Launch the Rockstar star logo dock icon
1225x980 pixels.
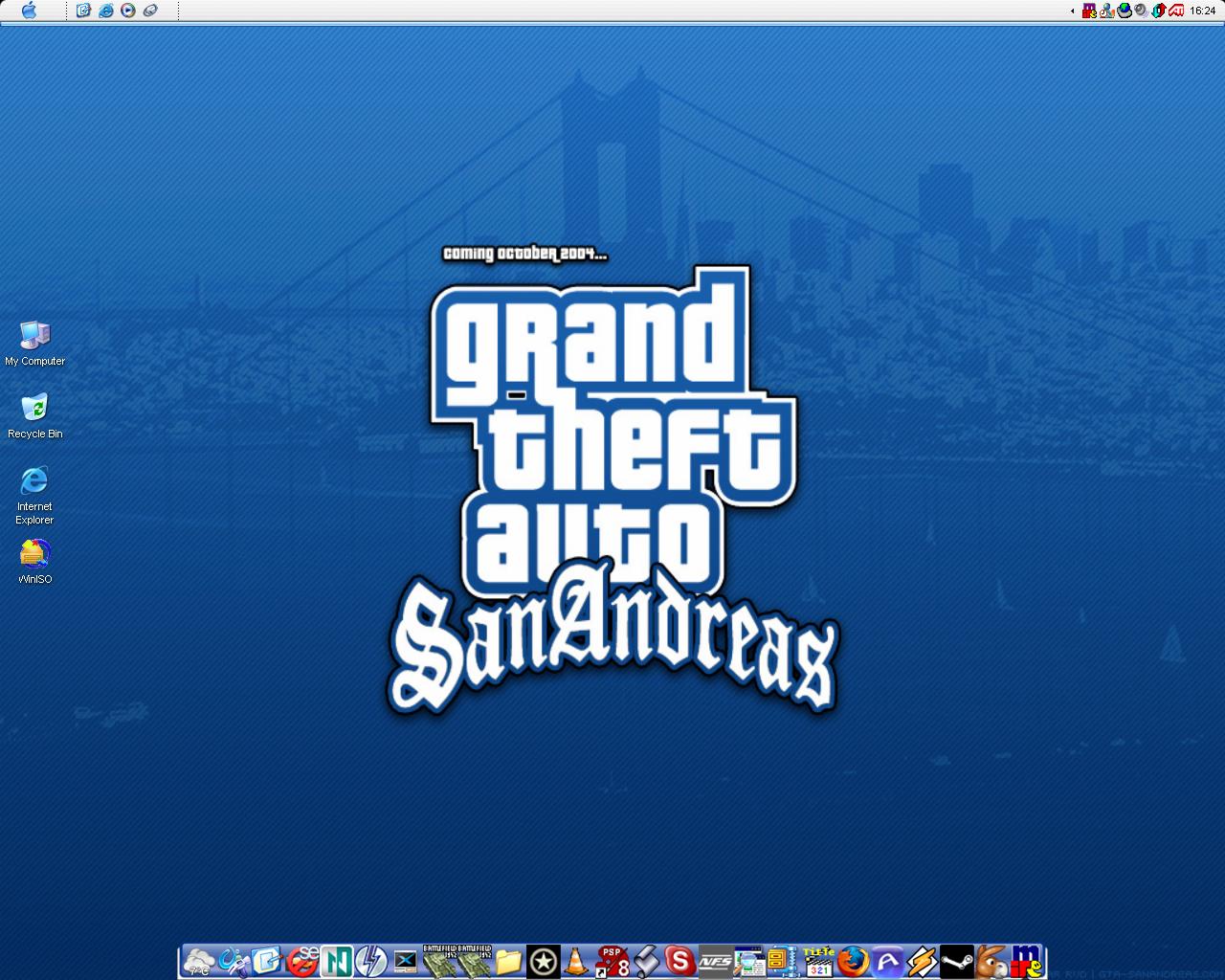click(x=543, y=961)
